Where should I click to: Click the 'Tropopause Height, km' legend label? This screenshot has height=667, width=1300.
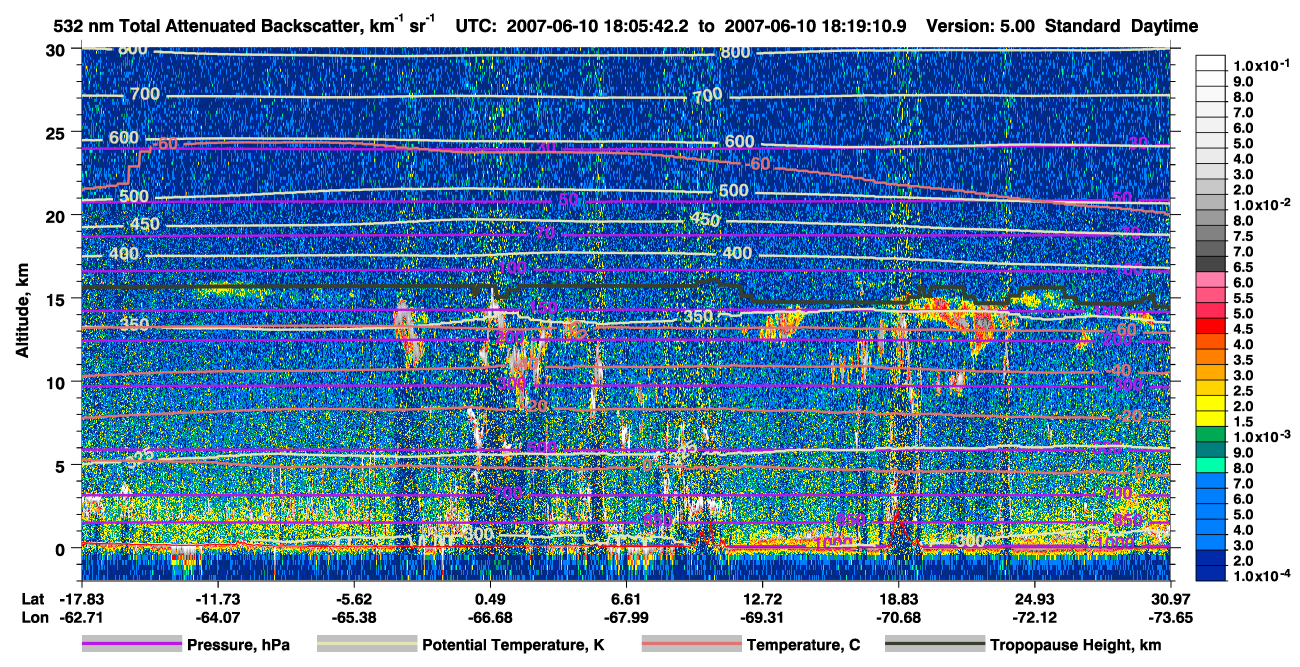pos(1075,646)
